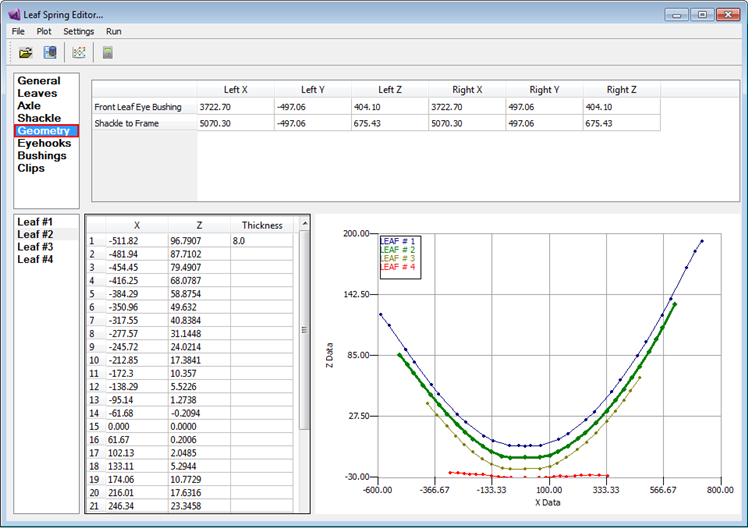Open the File menu
Image resolution: width=750 pixels, height=528 pixels.
tap(18, 32)
